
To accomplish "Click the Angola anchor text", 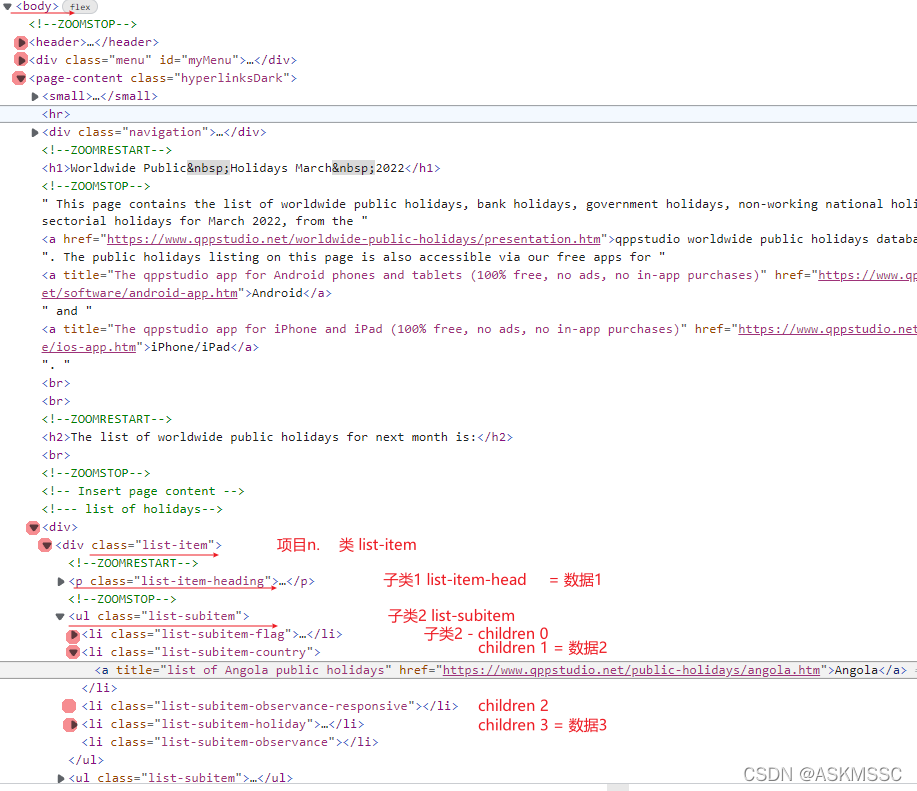I will tap(856, 670).
